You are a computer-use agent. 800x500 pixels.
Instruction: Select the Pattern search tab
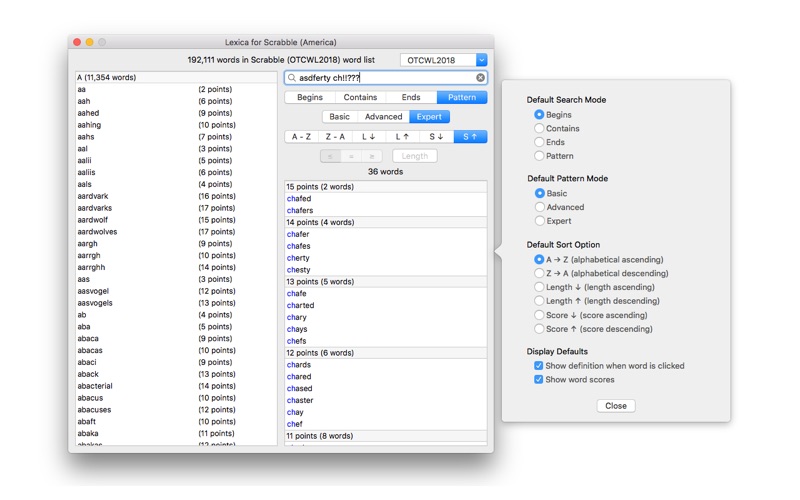coord(462,97)
